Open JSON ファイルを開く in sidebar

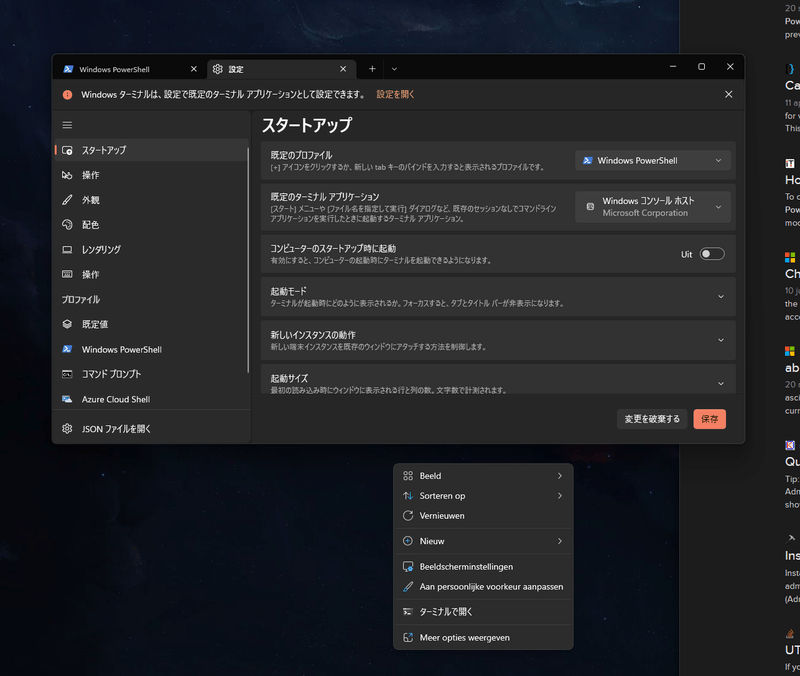pos(152,429)
